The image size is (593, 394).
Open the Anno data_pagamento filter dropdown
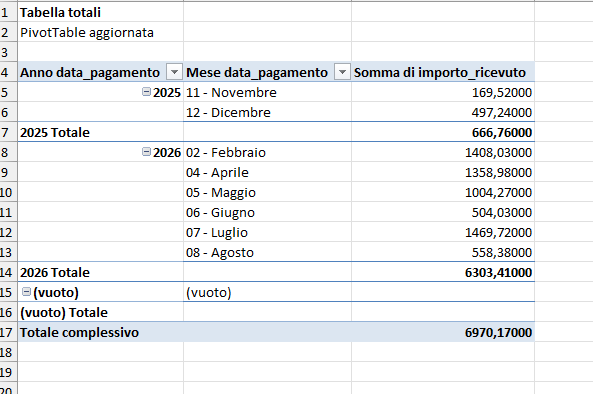[x=174, y=72]
